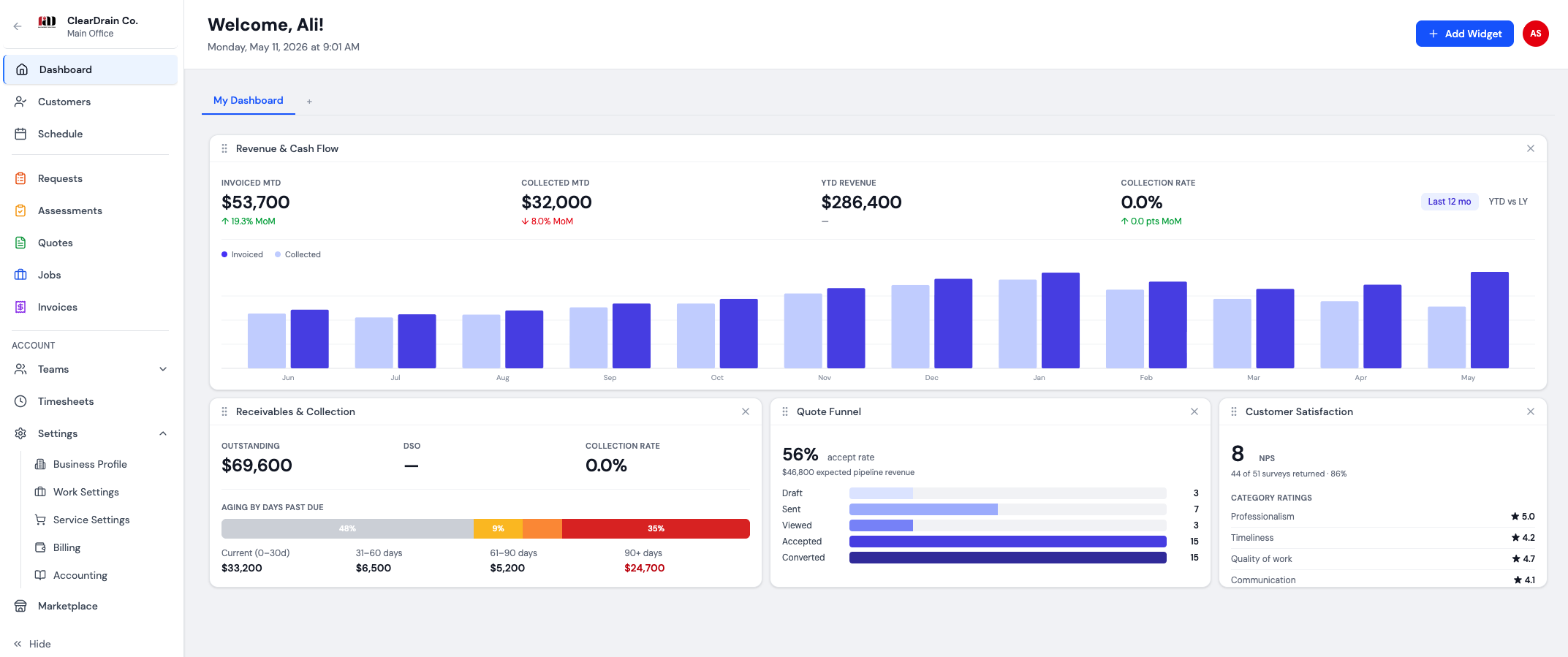Open the Timesheets clock icon
Viewport: 1568px width, 657px height.
pos(20,401)
